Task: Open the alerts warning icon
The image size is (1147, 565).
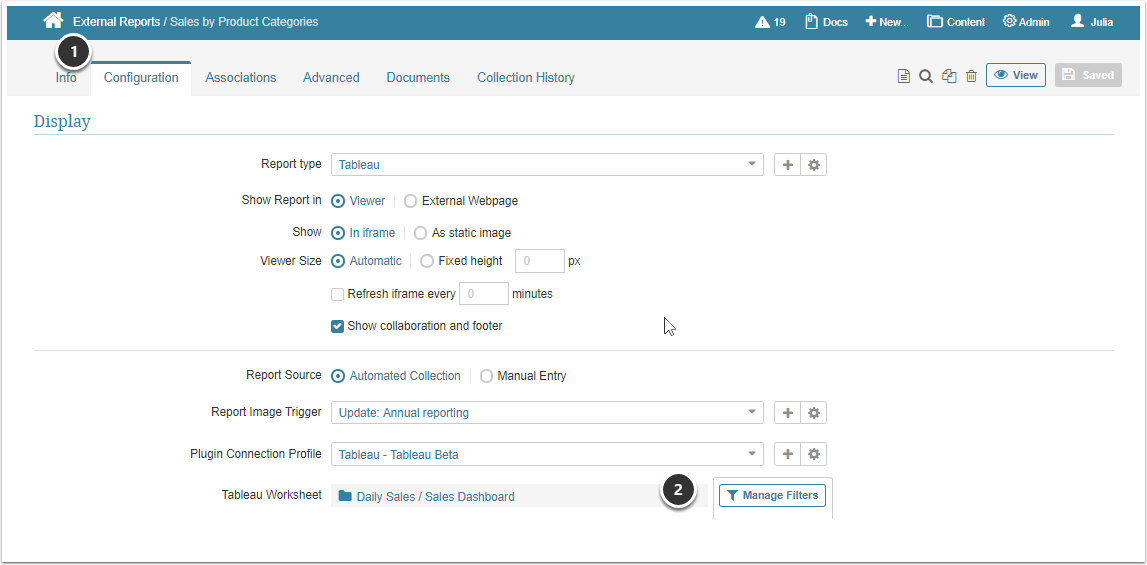Action: click(763, 22)
